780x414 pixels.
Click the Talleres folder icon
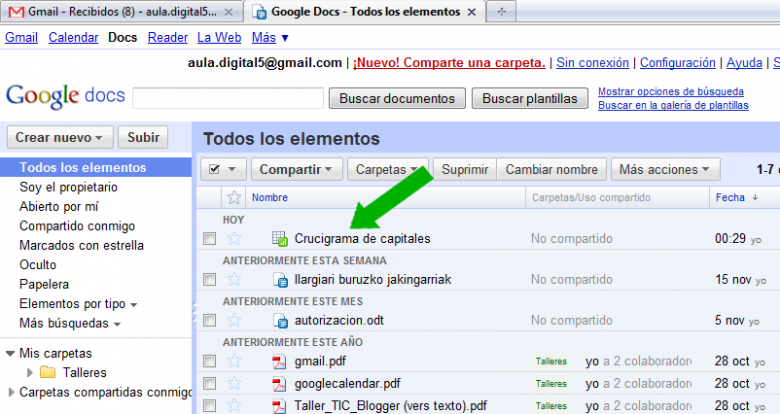48,372
